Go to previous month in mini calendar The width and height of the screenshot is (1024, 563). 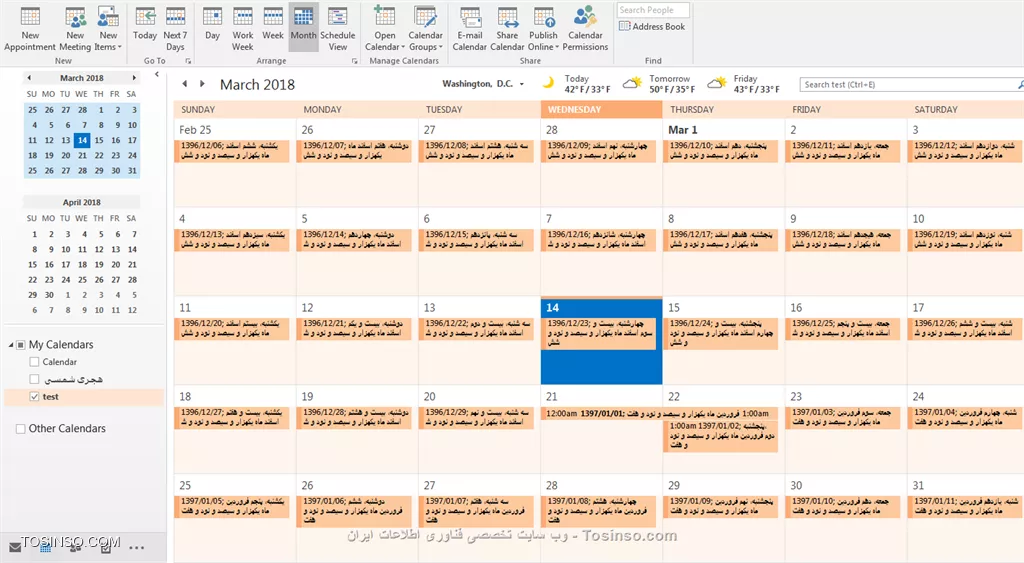(29, 78)
